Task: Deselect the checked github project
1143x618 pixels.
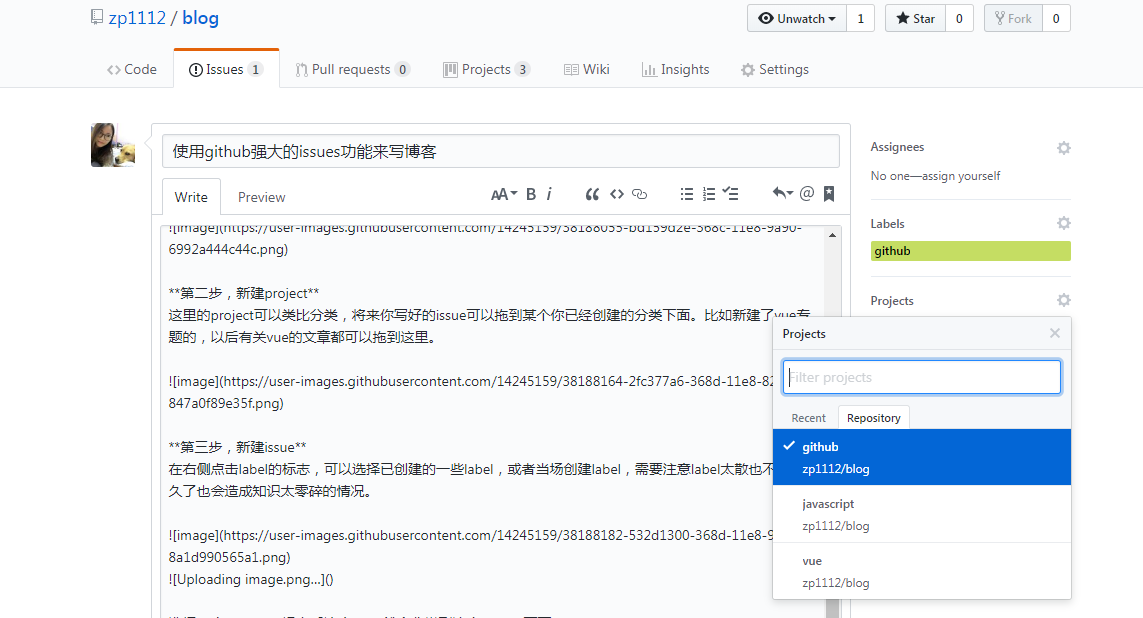Action: 921,457
